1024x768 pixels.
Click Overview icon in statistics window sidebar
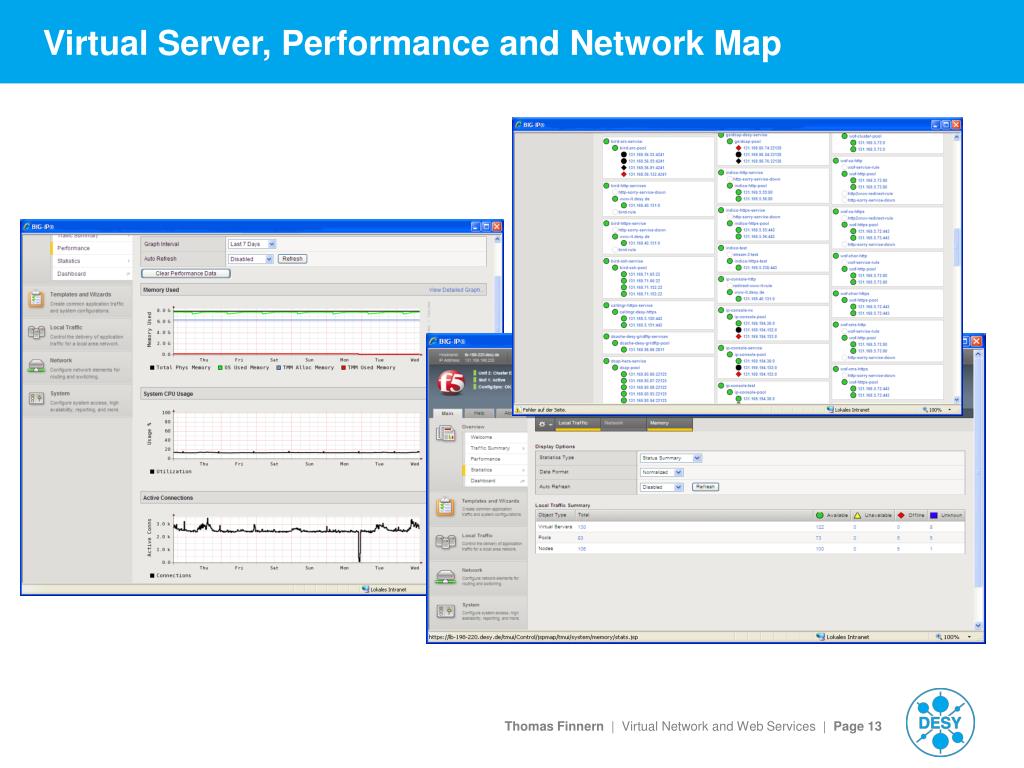click(445, 432)
